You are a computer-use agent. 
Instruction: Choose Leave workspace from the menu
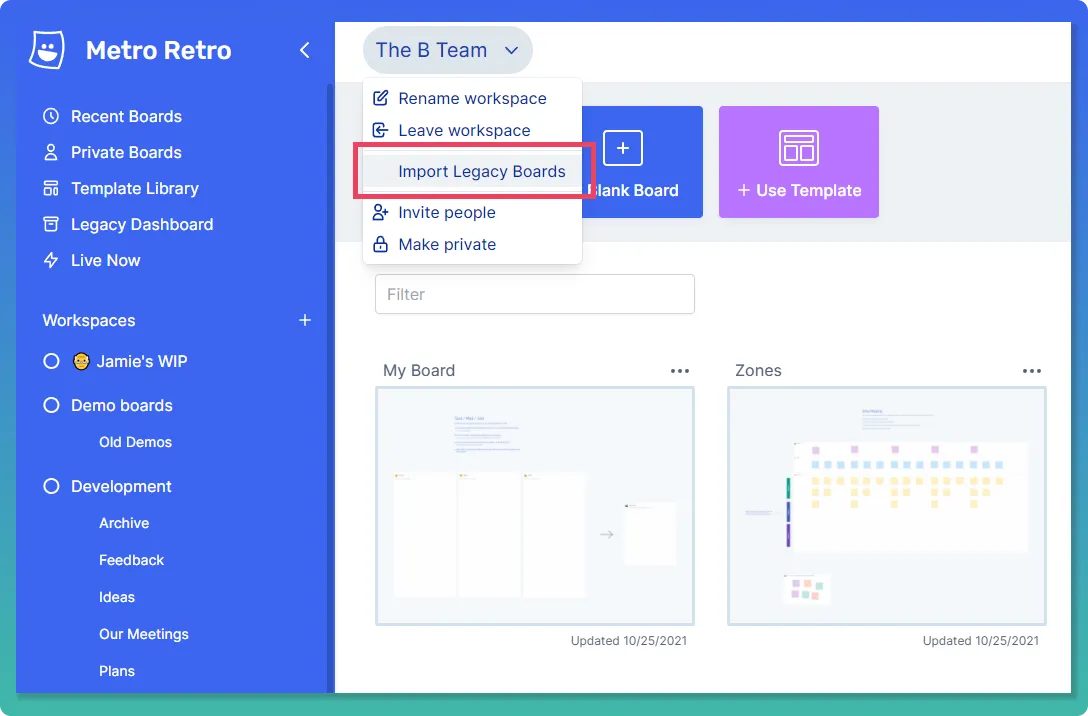(x=472, y=130)
